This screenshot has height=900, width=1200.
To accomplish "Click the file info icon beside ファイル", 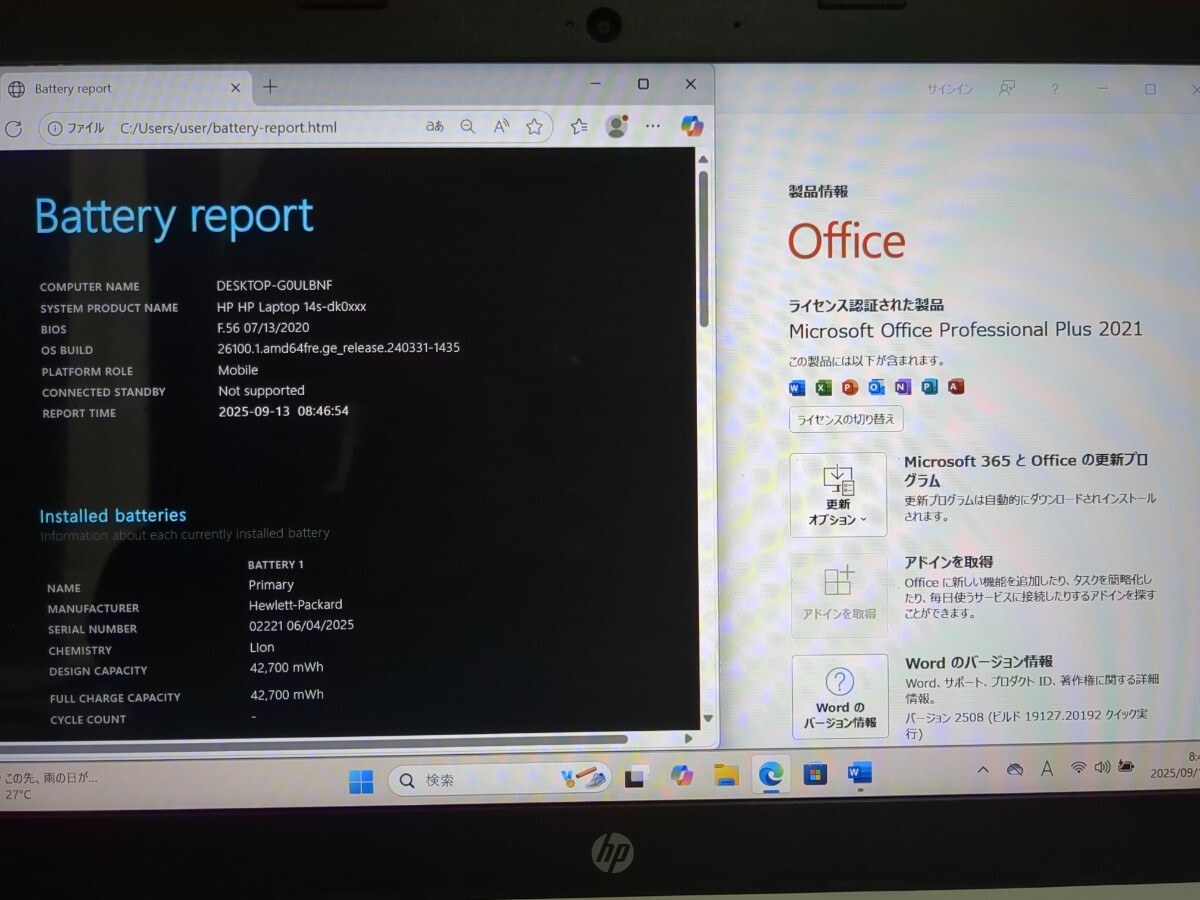I will tap(55, 128).
